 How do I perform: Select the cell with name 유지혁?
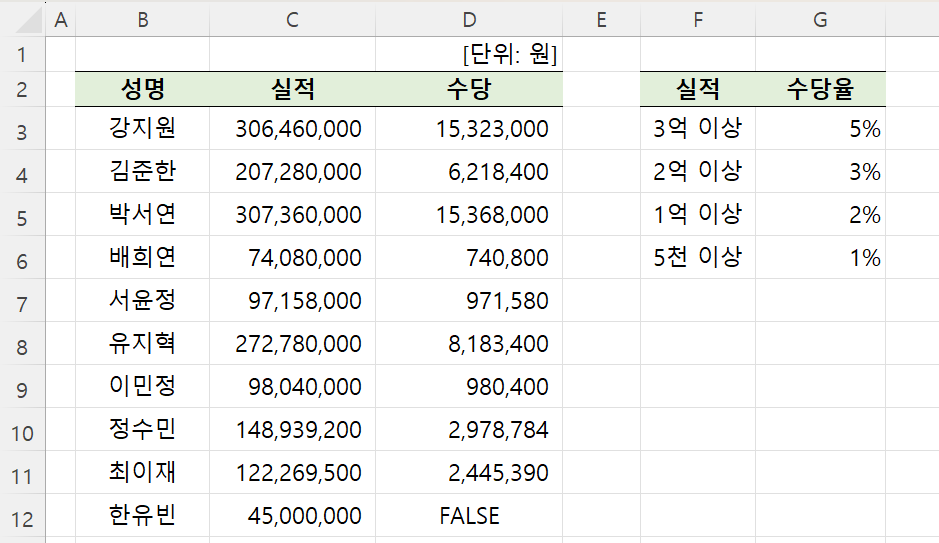point(143,344)
